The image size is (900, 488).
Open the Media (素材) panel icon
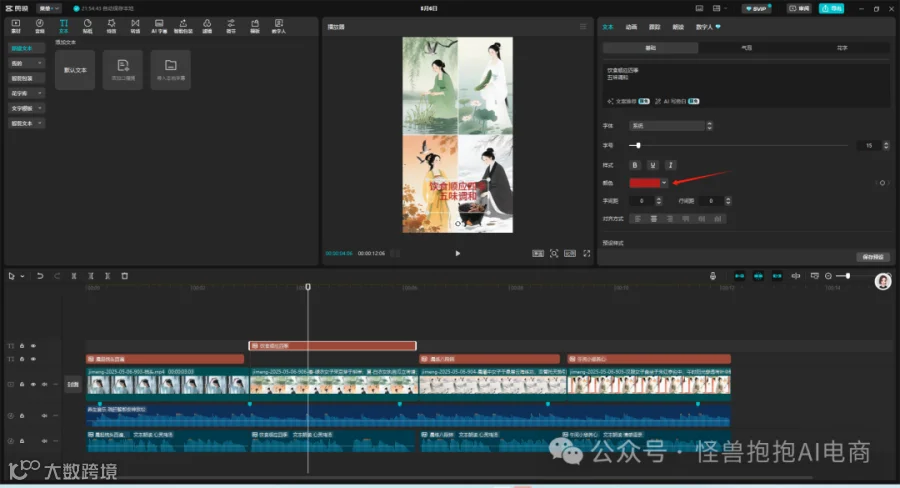pos(15,26)
